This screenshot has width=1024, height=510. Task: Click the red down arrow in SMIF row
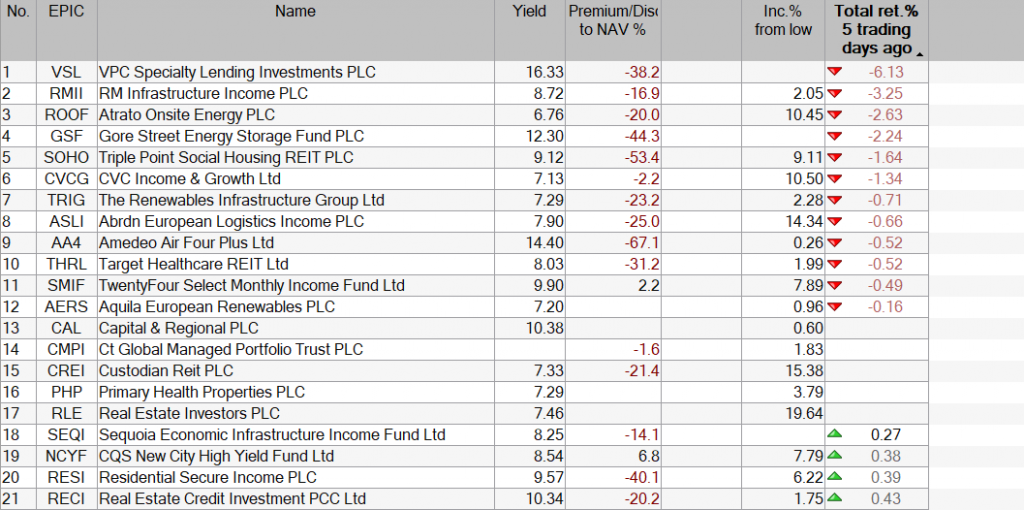[835, 285]
